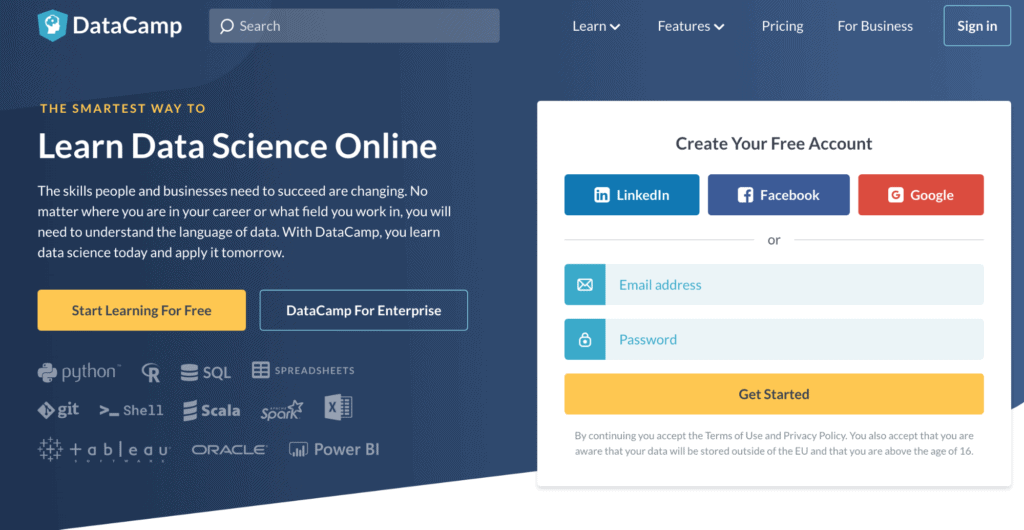This screenshot has height=530, width=1024.
Task: Click the Excel logo icon
Action: (338, 407)
